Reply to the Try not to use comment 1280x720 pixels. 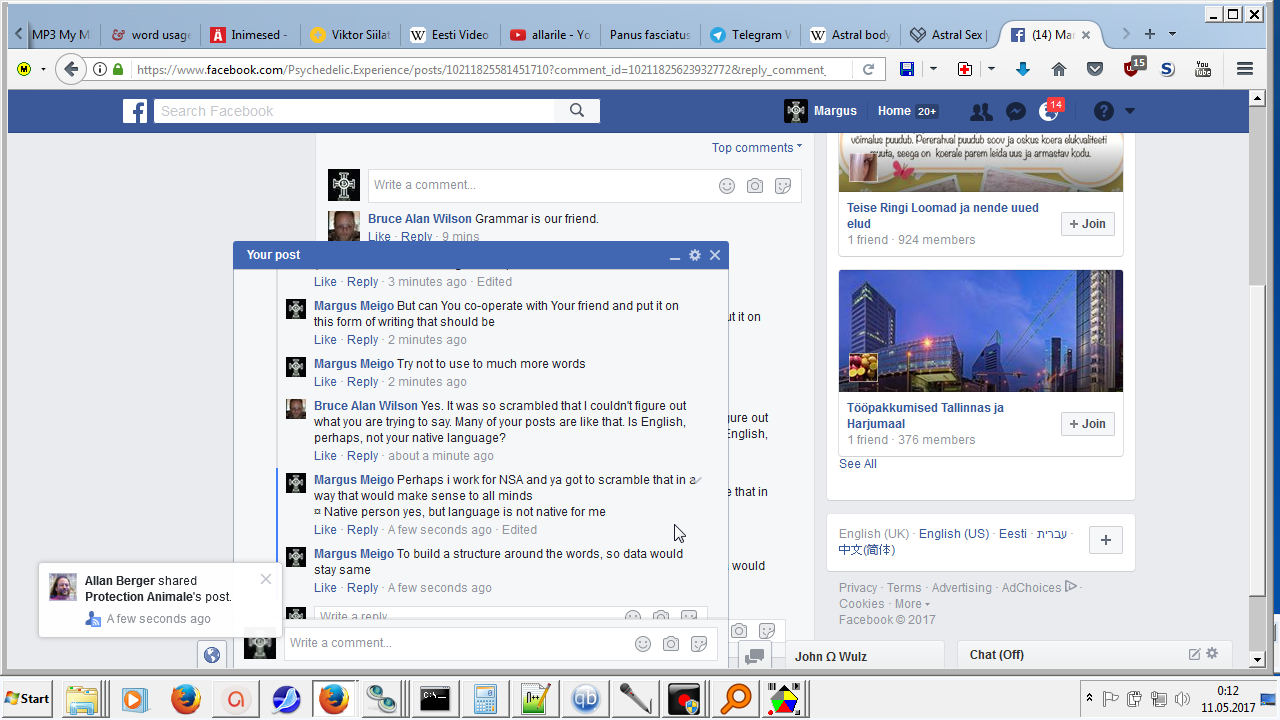[363, 382]
